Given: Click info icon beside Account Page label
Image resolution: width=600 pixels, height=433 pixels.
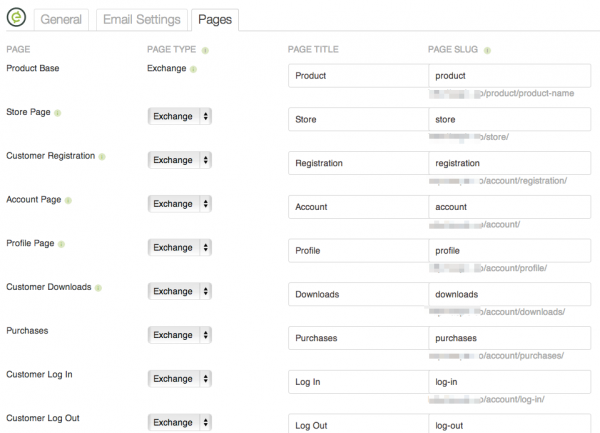Looking at the screenshot, I should 68,200.
